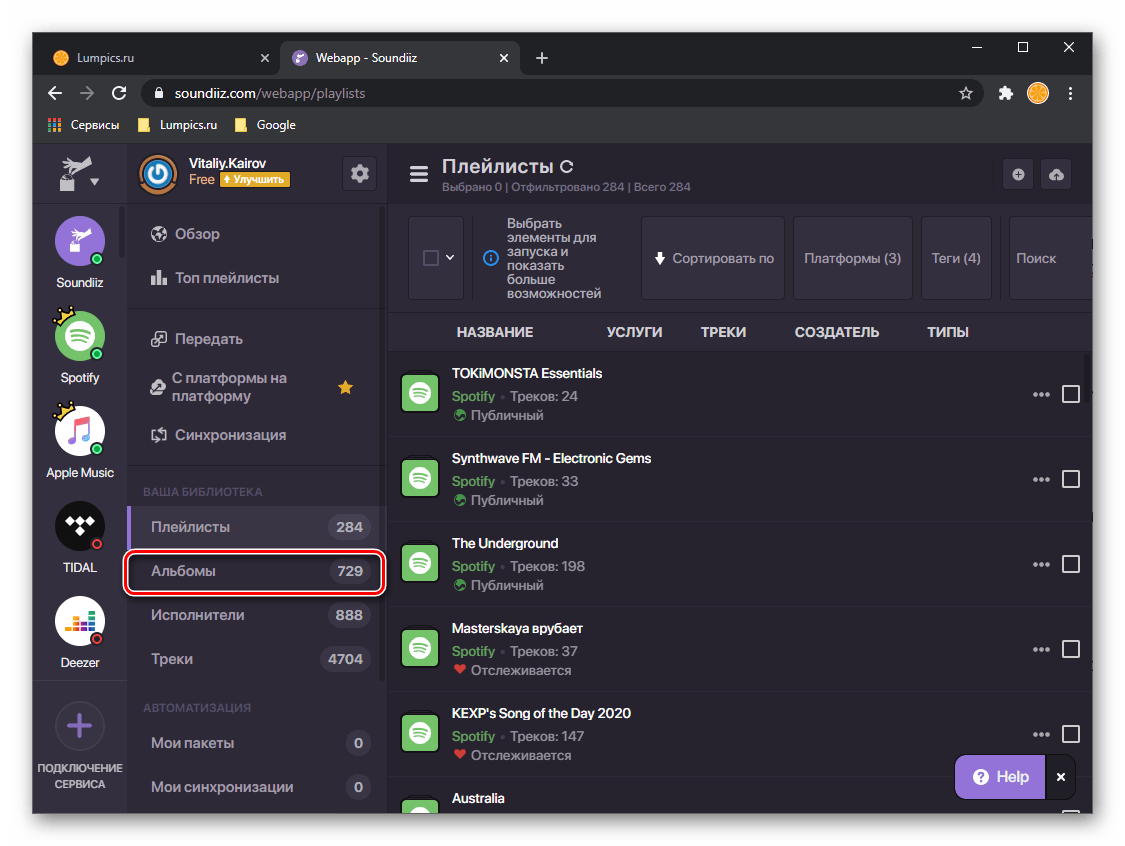Click the cloud upload import icon
The image size is (1125, 846).
[1056, 174]
